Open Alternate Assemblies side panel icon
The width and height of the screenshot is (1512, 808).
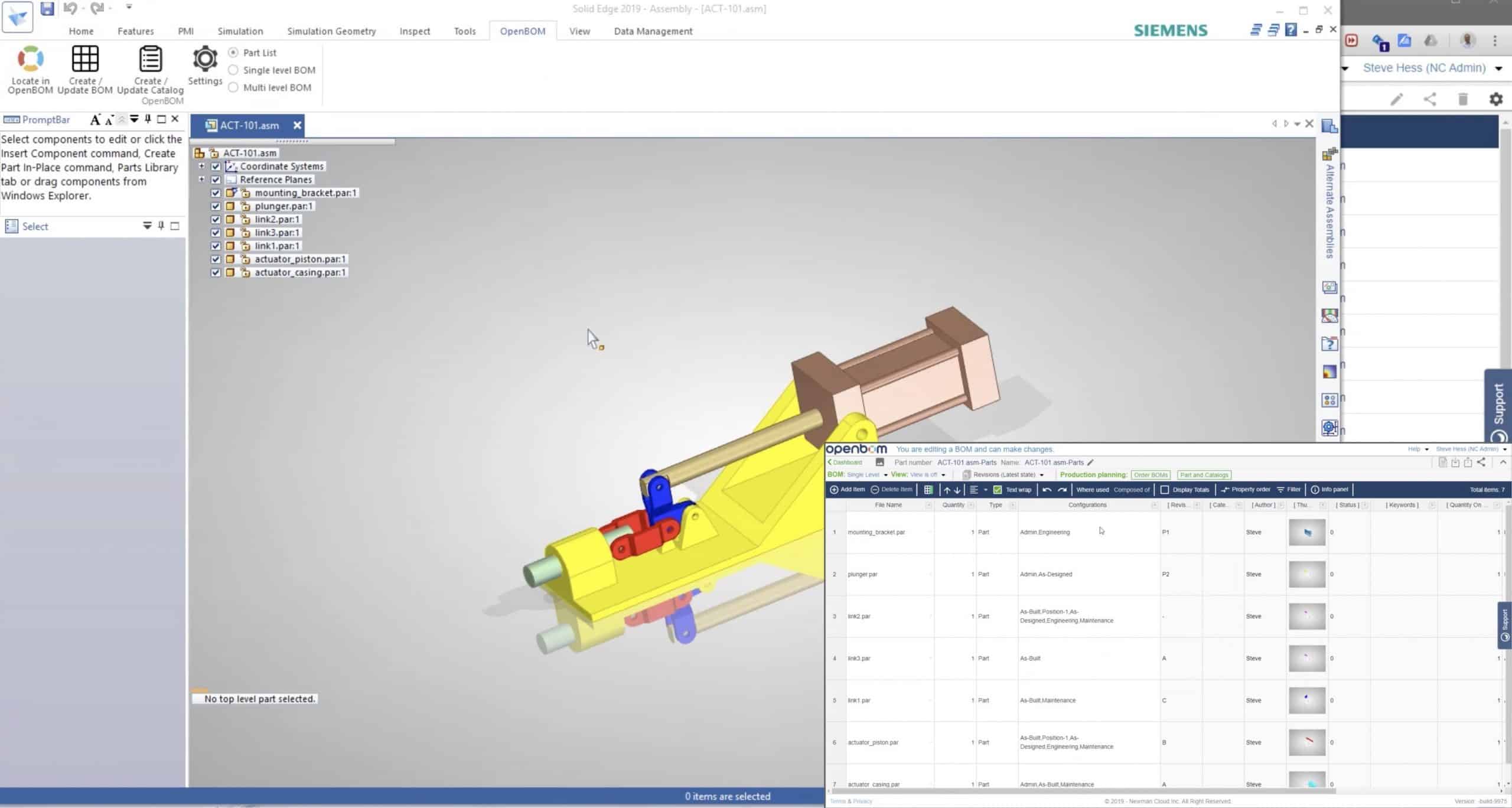click(1329, 154)
